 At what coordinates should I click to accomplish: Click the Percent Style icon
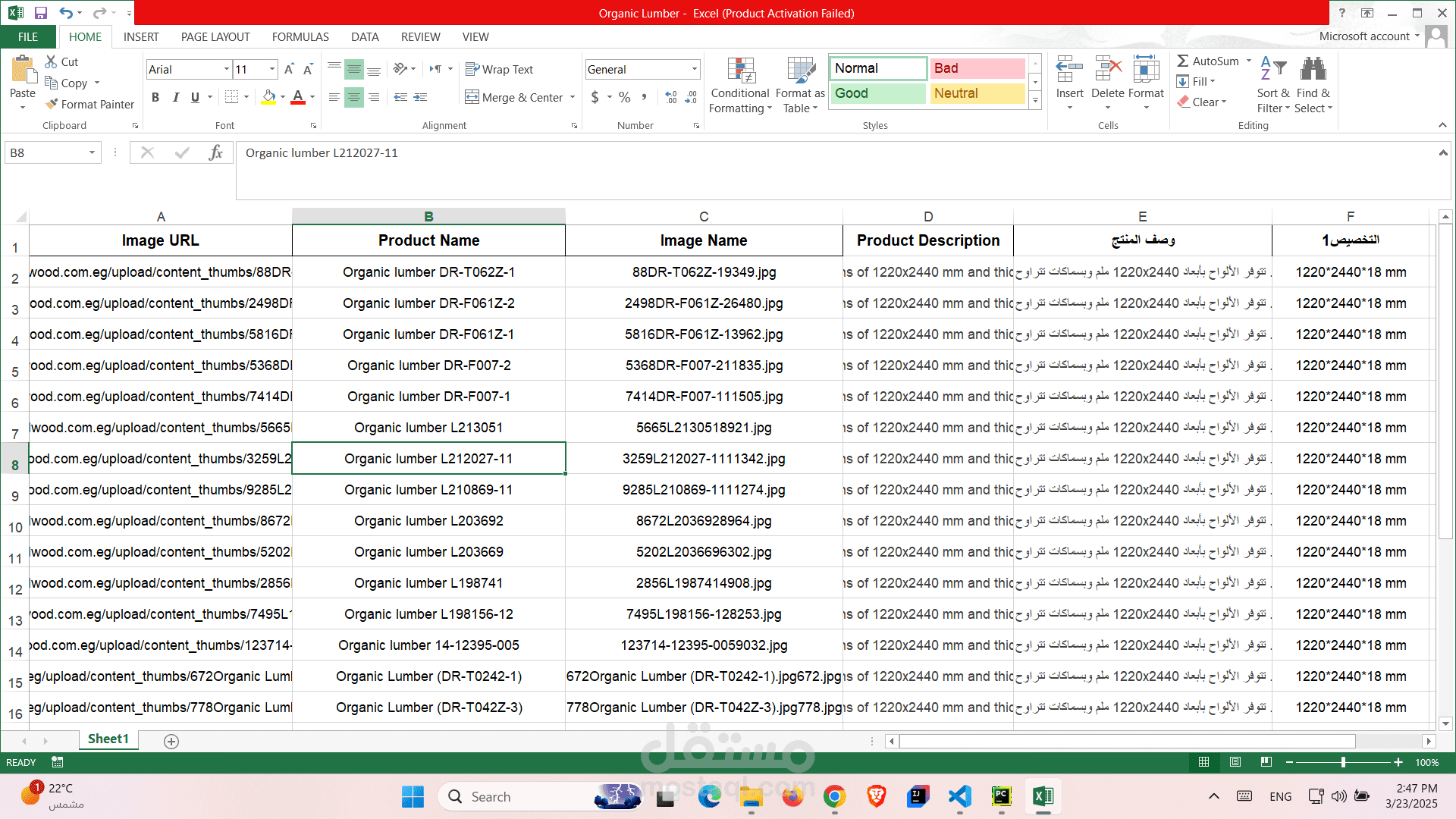(x=624, y=97)
